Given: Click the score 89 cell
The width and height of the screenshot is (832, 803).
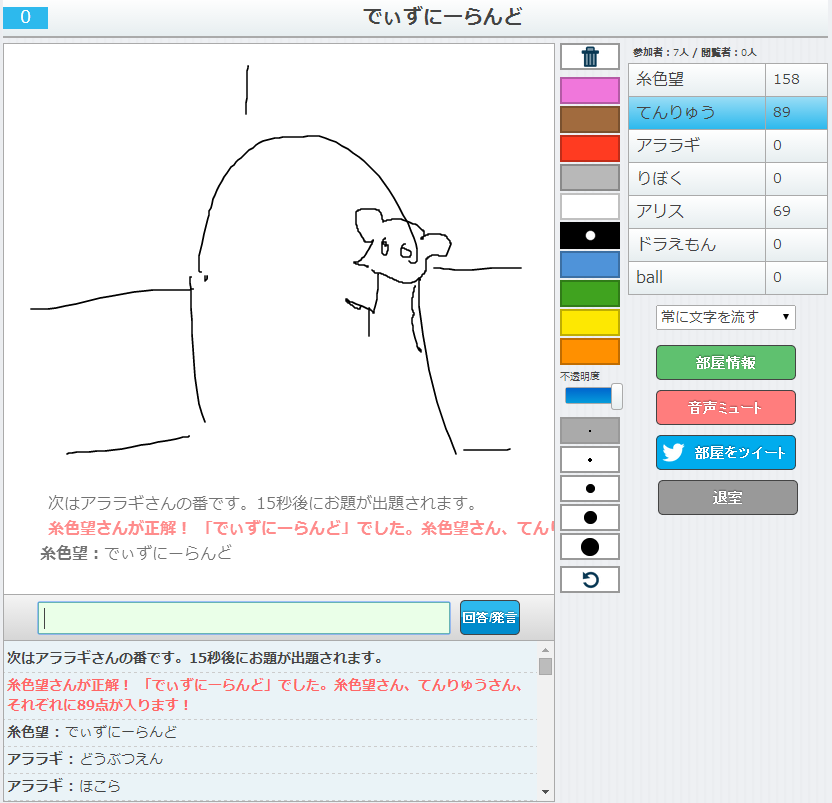Looking at the screenshot, I should (x=796, y=113).
